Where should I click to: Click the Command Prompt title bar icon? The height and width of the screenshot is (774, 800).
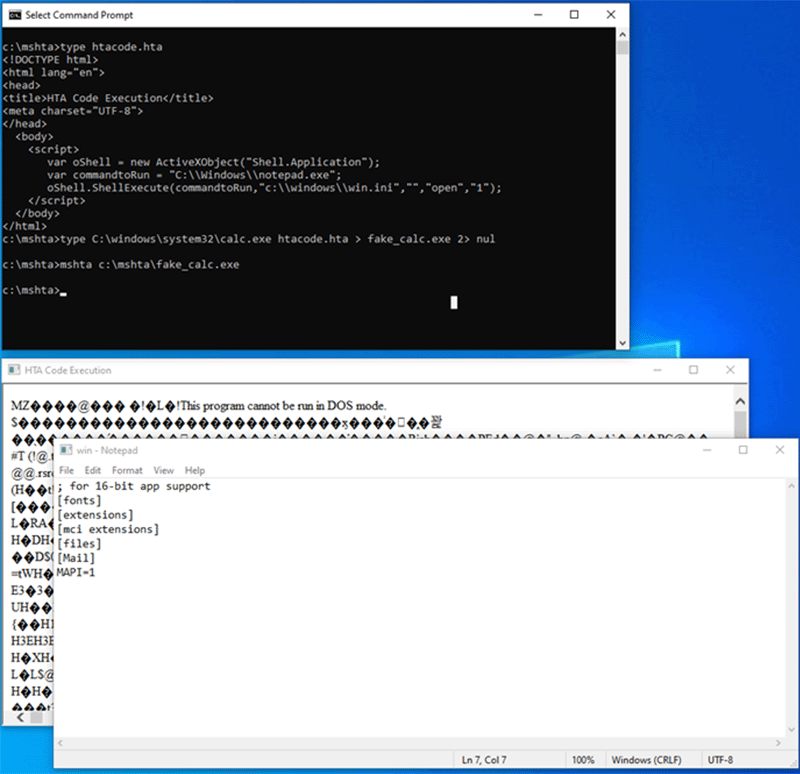coord(15,15)
